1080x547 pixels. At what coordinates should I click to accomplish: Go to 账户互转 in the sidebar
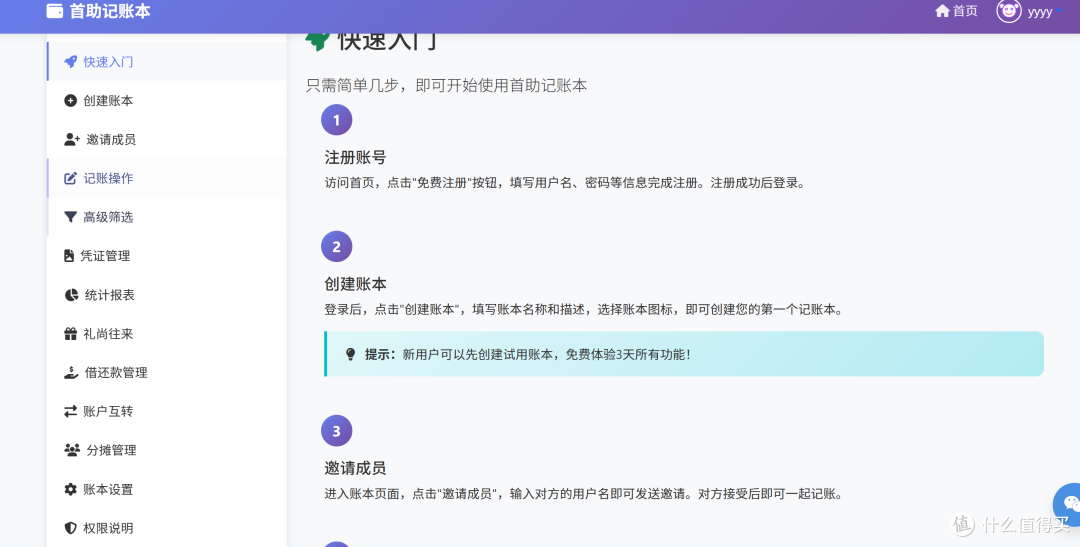tap(167, 411)
